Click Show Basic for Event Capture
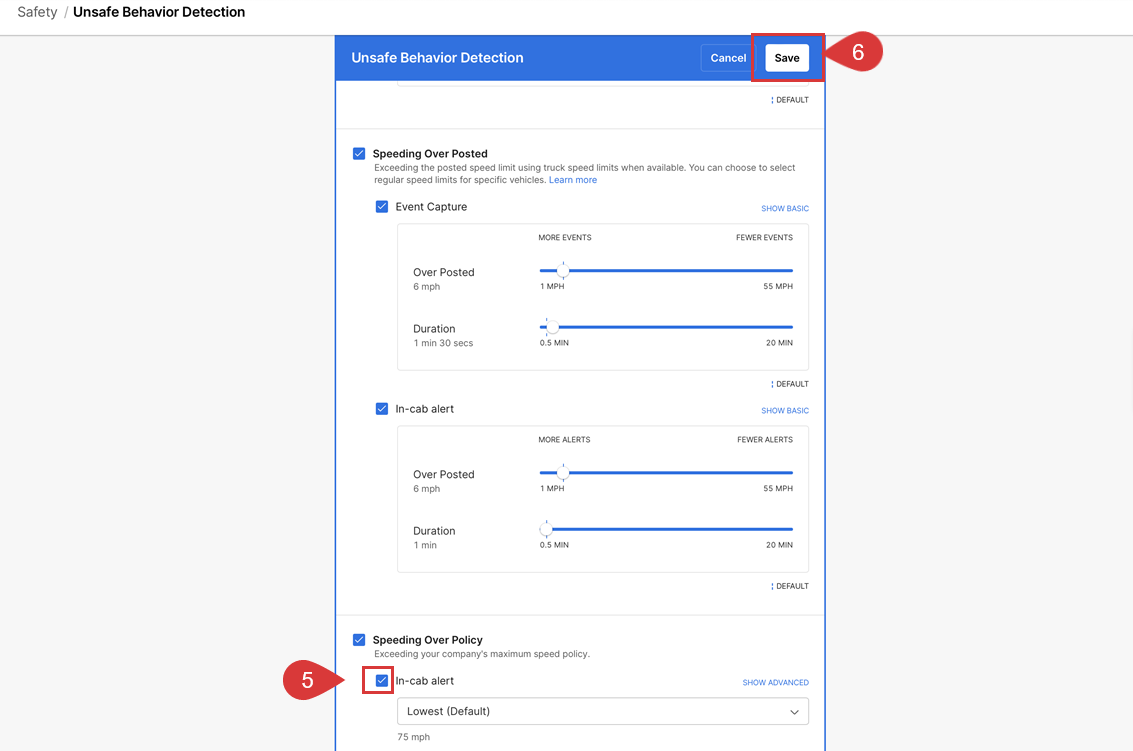The width and height of the screenshot is (1133, 751). coord(784,209)
